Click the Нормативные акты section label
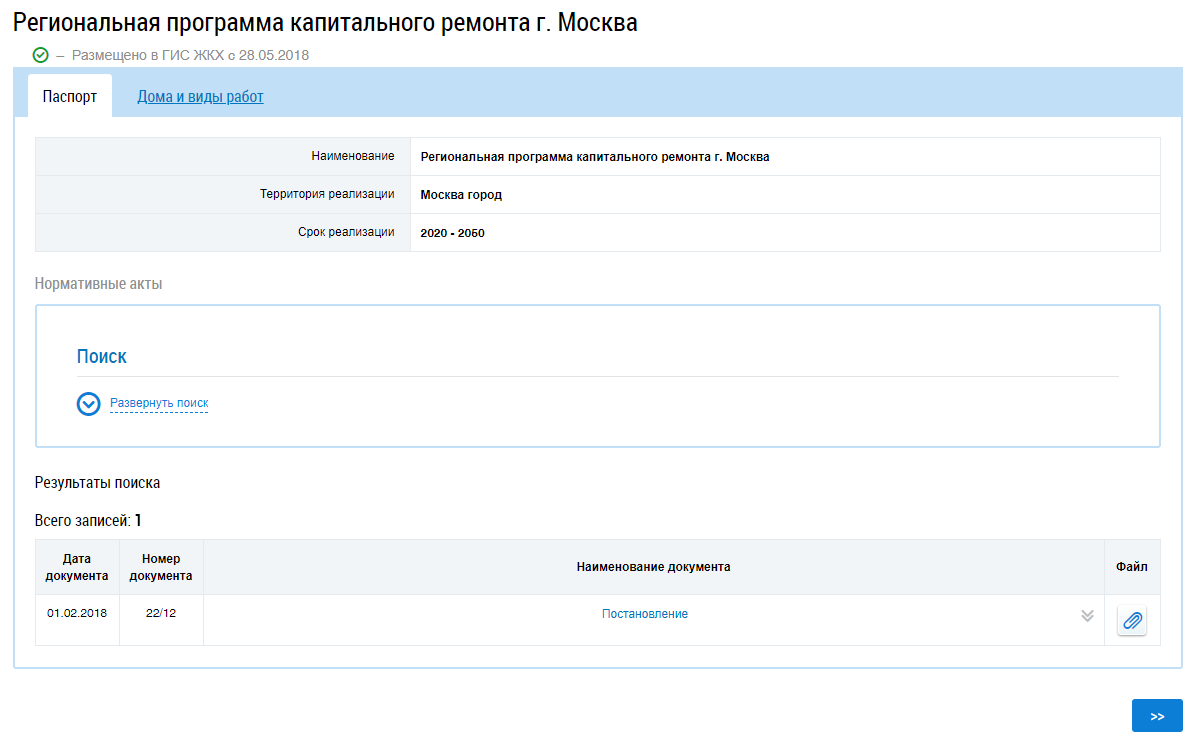Viewport: 1193px width, 741px height. tap(98, 284)
